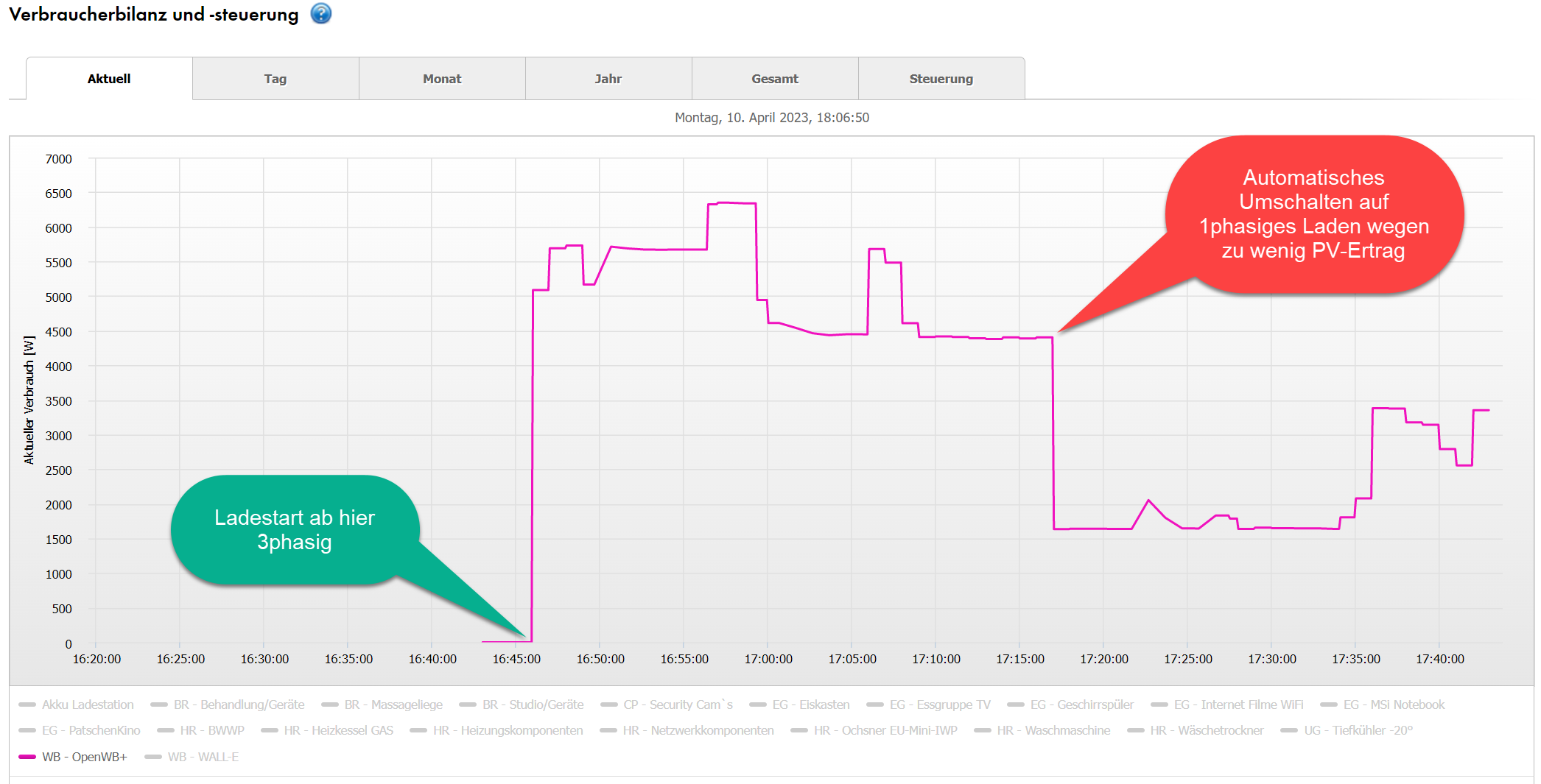Image resolution: width=1541 pixels, height=784 pixels.
Task: Switch to the Tag tab
Action: tap(275, 79)
